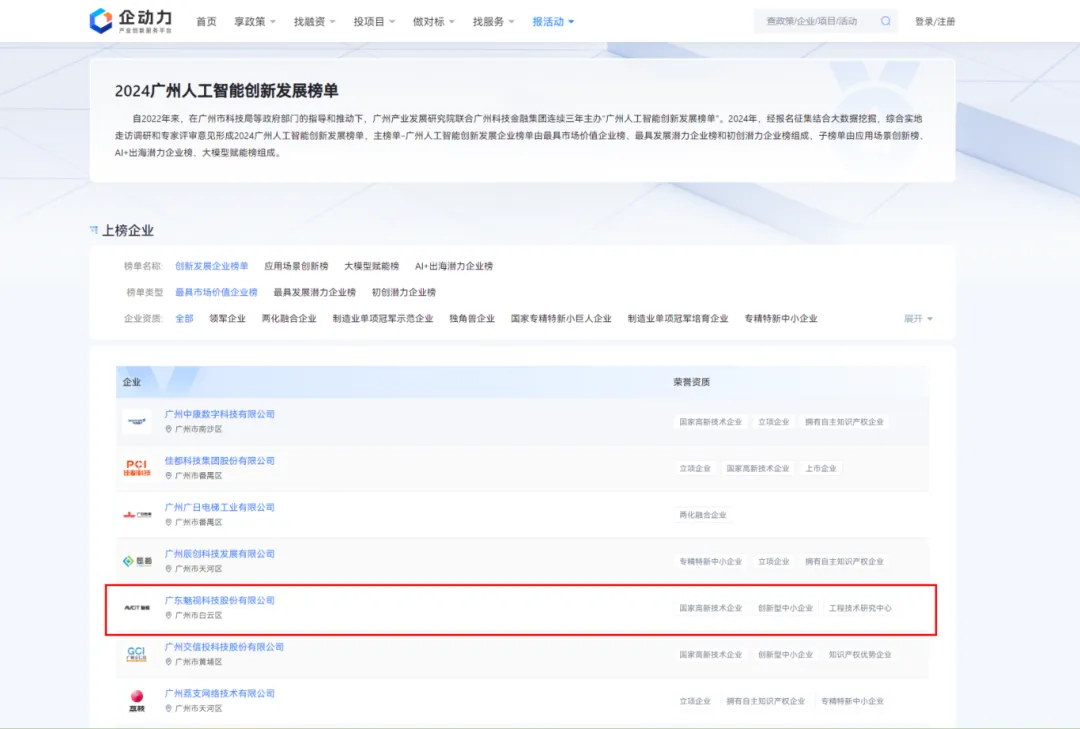Select 应用场景创新榜 list filter
The image size is (1080, 729).
296,266
